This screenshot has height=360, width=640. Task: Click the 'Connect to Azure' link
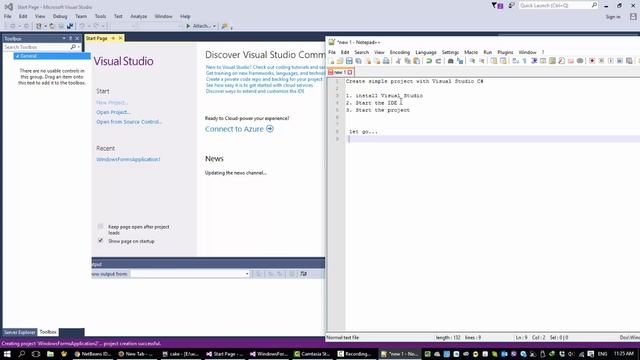[234, 129]
